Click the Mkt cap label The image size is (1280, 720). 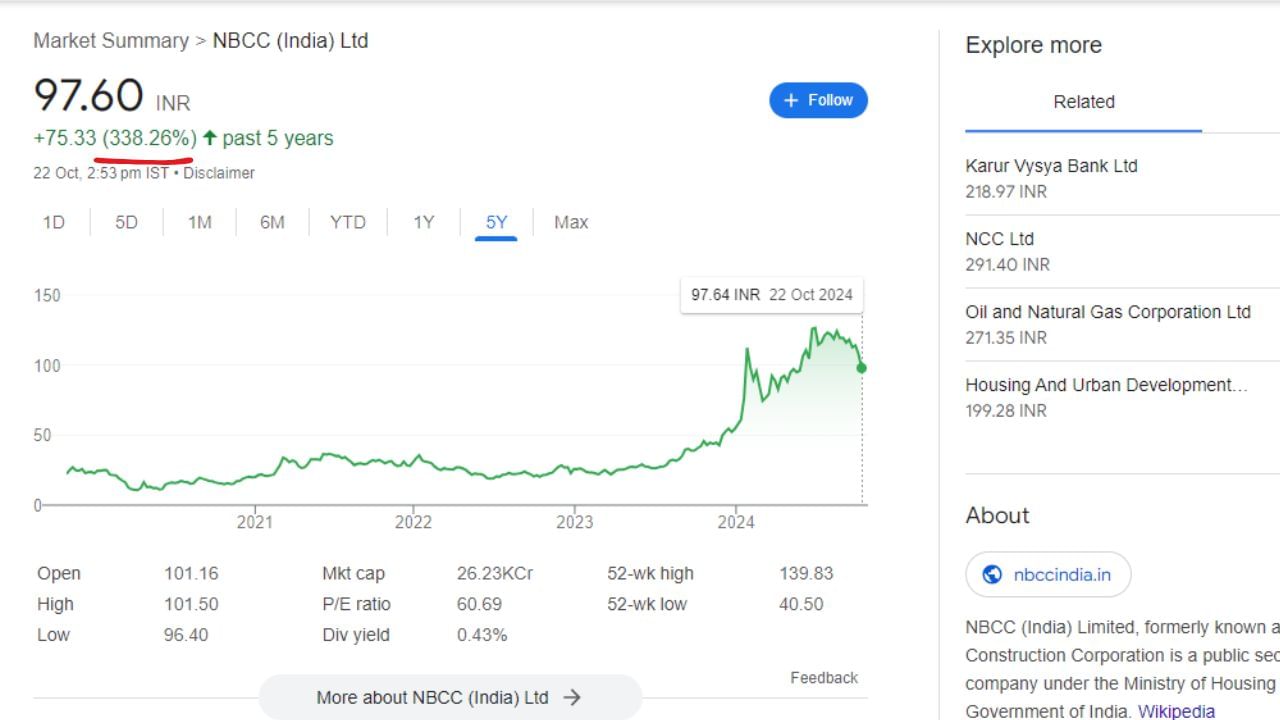pyautogui.click(x=353, y=574)
